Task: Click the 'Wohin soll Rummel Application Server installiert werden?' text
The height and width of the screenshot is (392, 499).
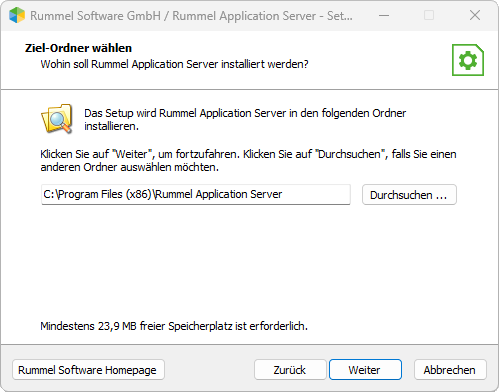Action: click(174, 64)
